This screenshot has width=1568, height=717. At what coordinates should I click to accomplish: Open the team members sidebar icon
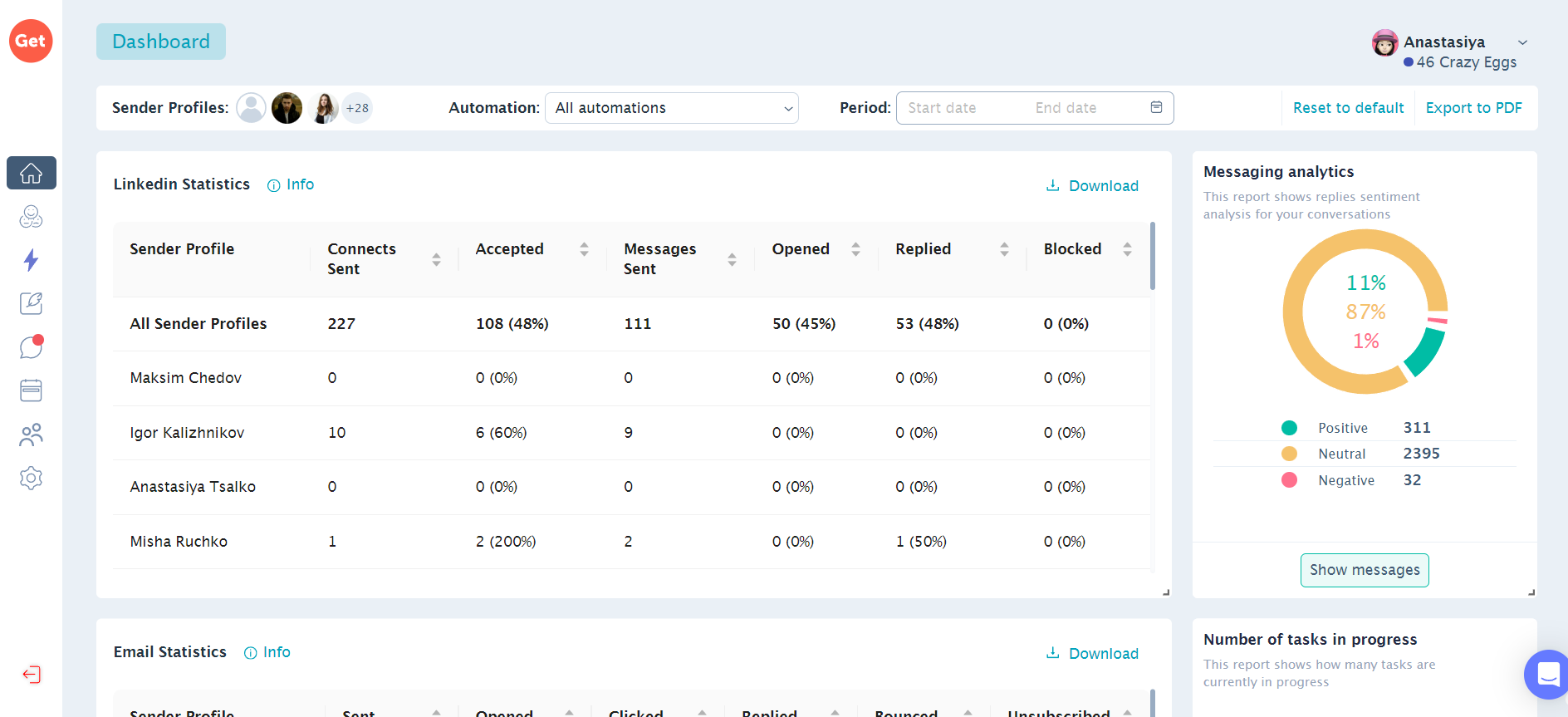pos(31,435)
